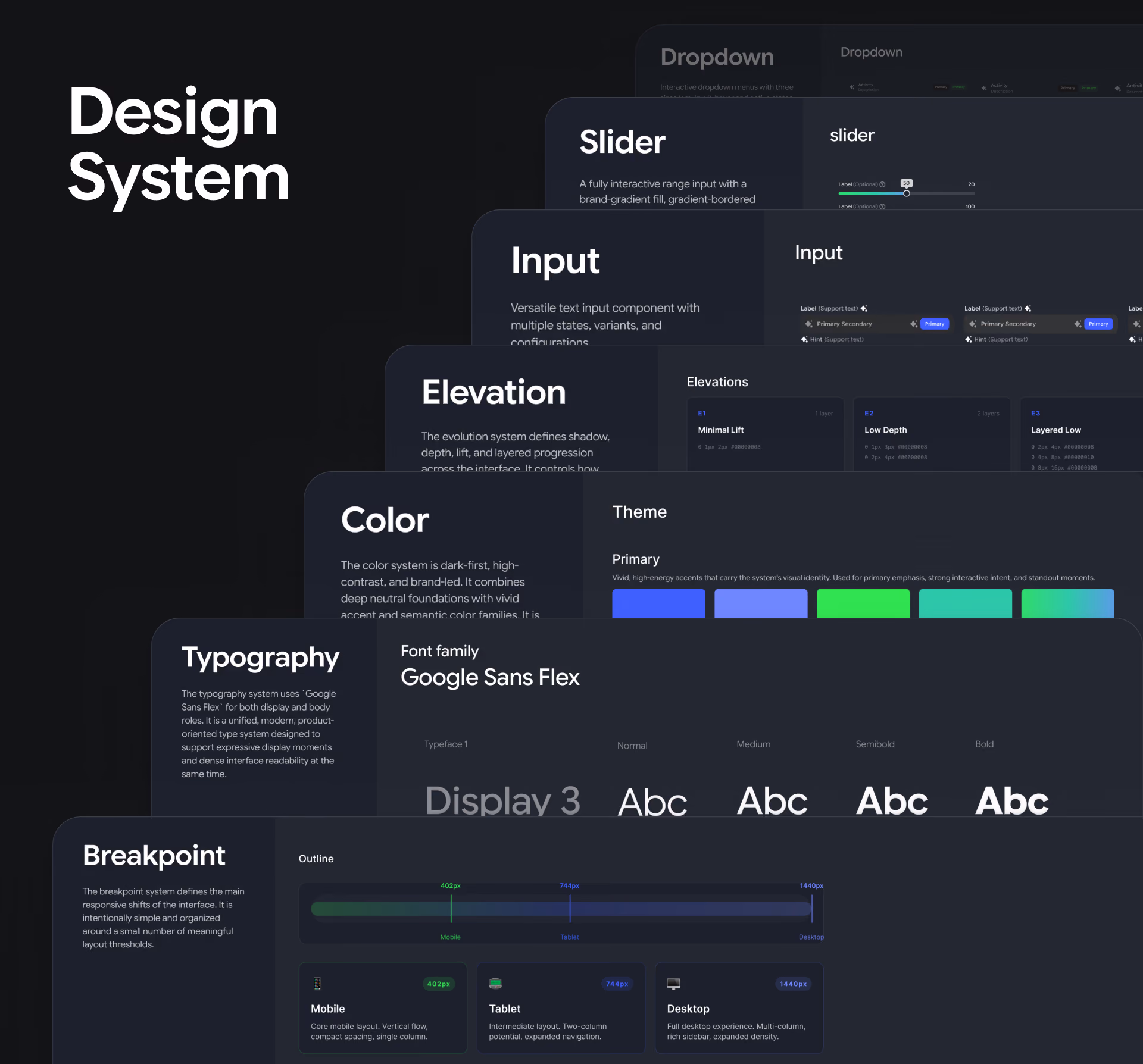Open the E1 Minimal Lift elevation card
The height and width of the screenshot is (1064, 1143).
[766, 434]
